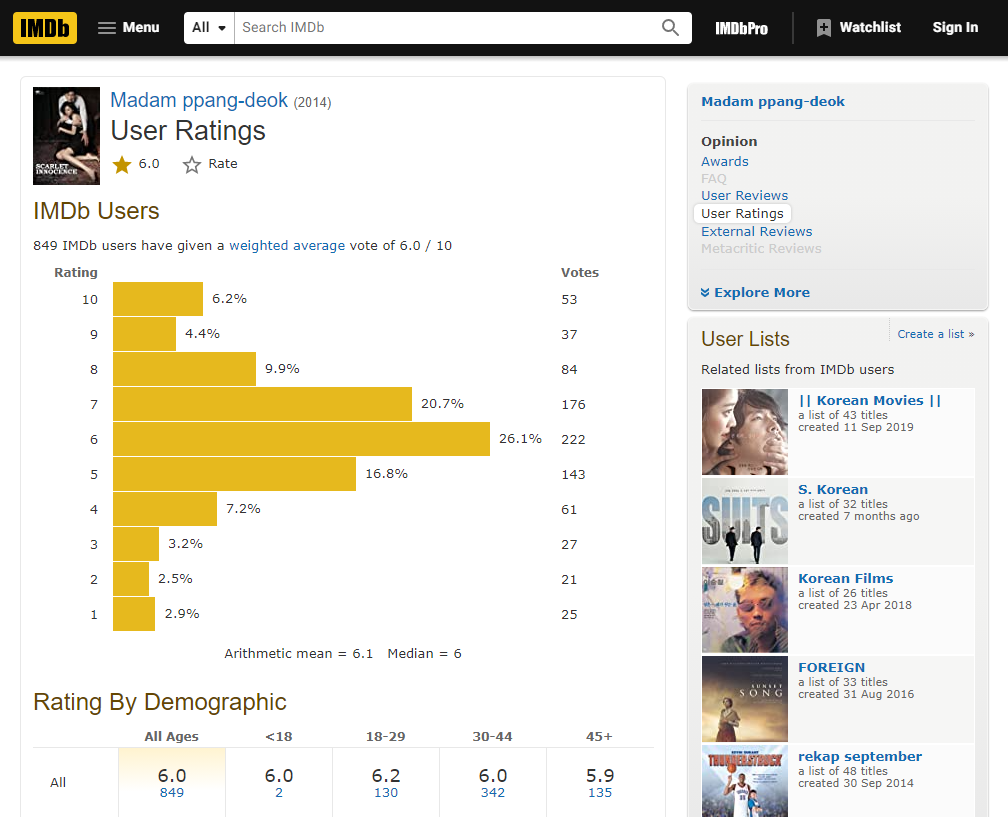Click the 26.1% label
1008x817 pixels.
click(x=520, y=438)
